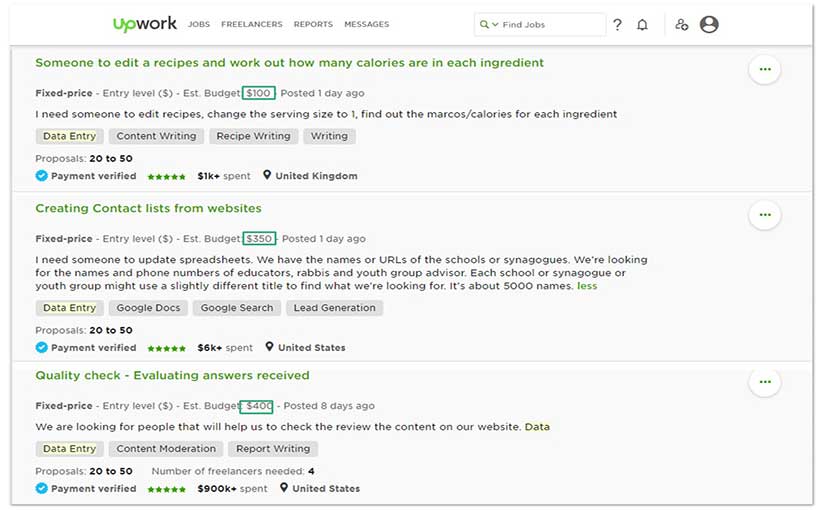Click the $400 budget value
Screen dimensions: 820x510
(257, 406)
